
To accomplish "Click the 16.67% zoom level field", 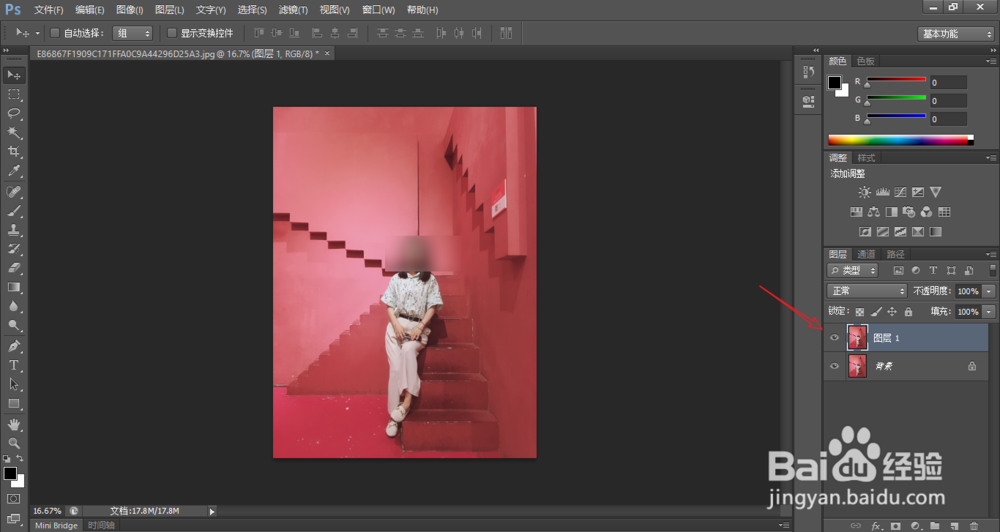I will [47, 511].
